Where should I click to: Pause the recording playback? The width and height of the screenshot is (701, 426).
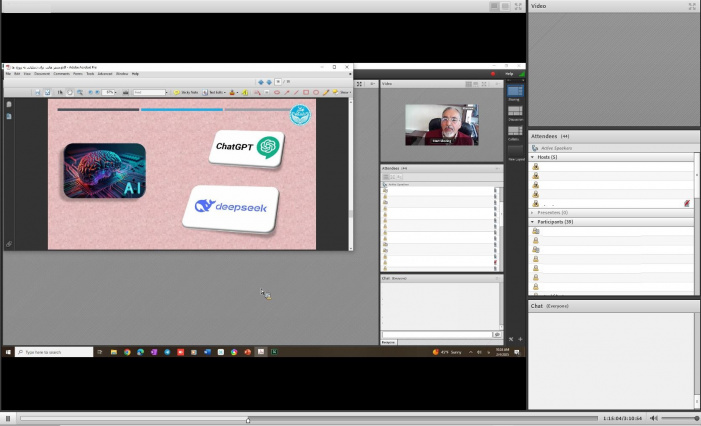[8, 418]
